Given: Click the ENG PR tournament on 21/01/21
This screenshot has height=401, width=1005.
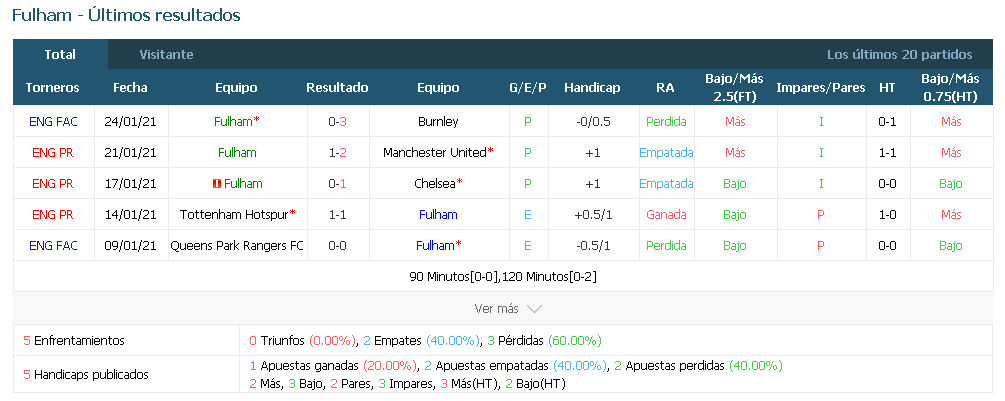Looking at the screenshot, I should tap(52, 152).
